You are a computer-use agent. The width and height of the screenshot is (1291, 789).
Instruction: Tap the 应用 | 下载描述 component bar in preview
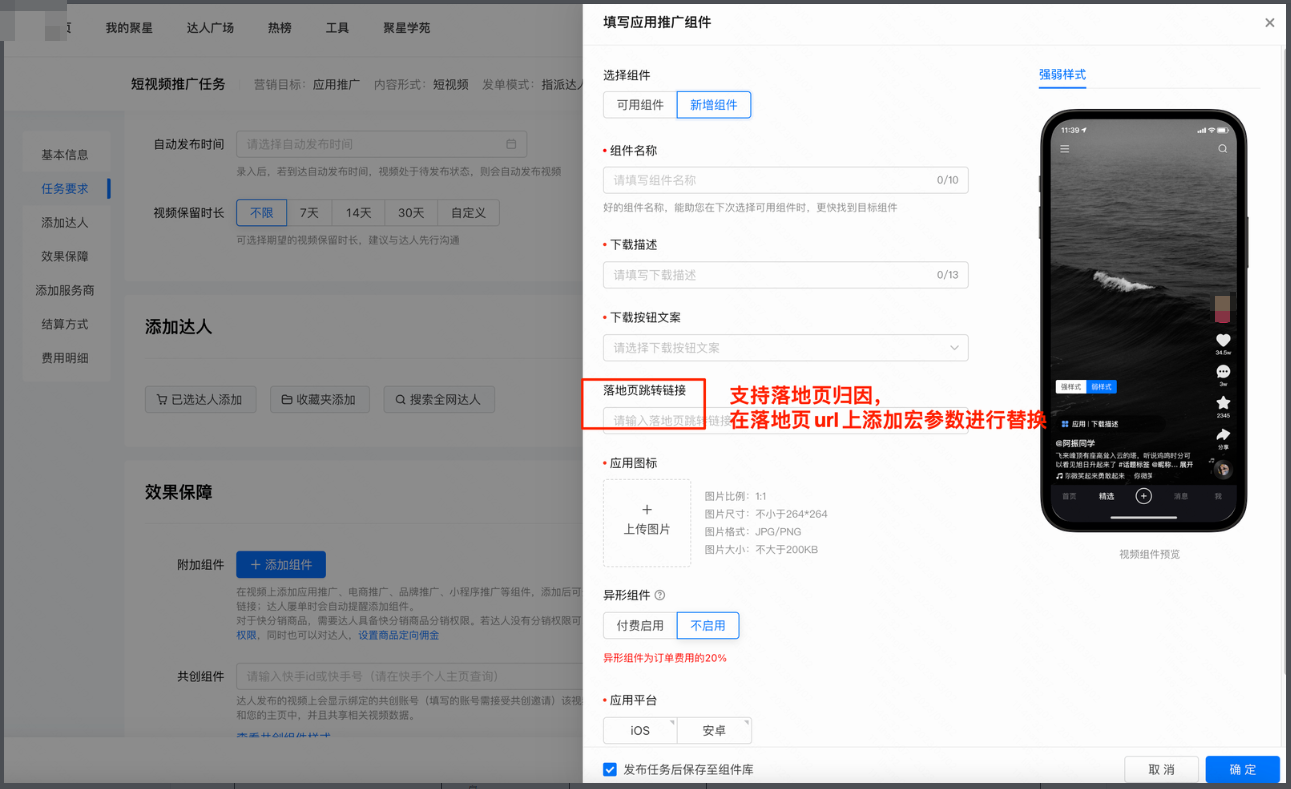(1109, 424)
